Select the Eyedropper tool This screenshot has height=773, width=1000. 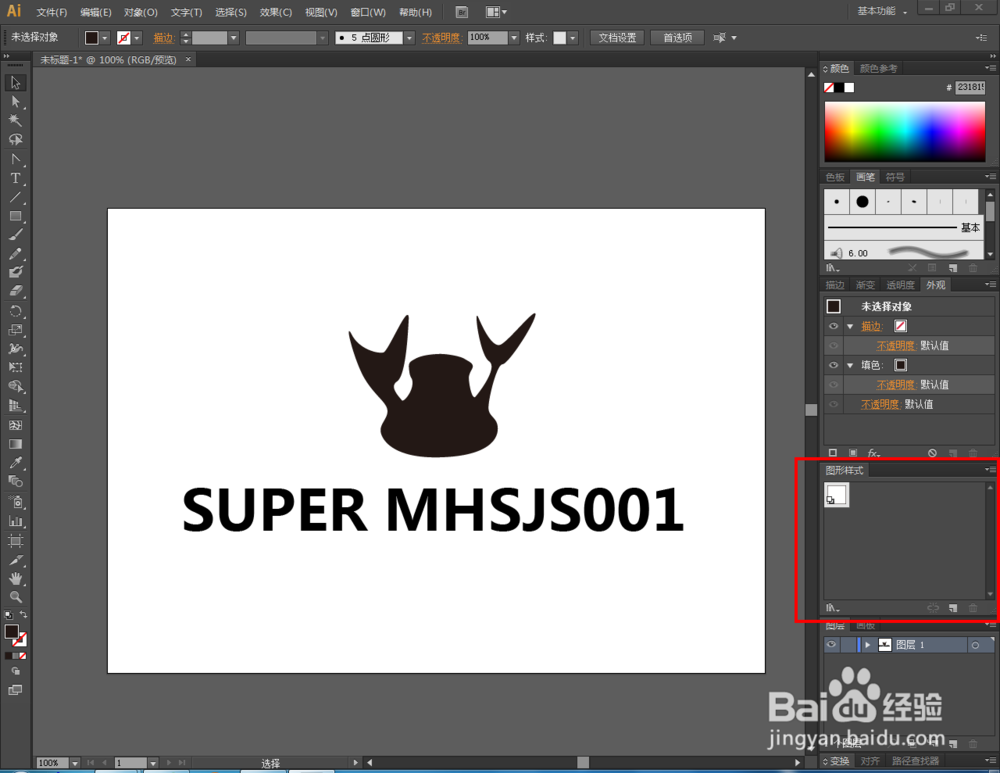click(15, 462)
